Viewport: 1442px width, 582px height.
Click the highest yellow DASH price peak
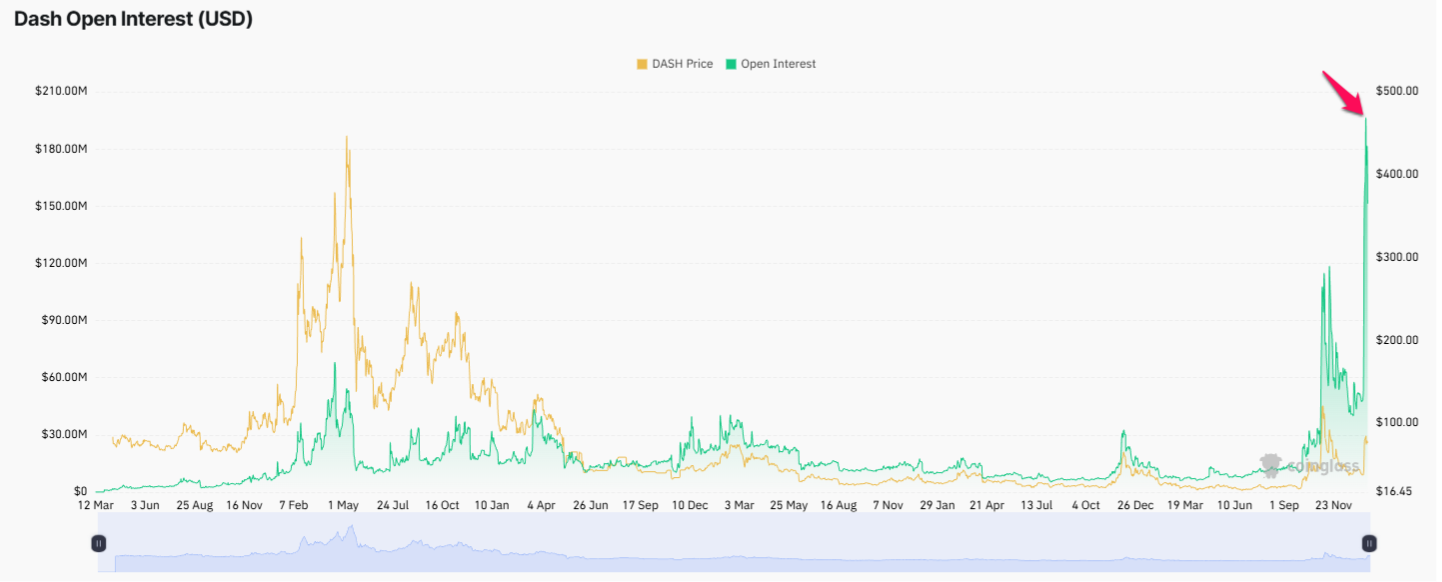click(x=347, y=137)
